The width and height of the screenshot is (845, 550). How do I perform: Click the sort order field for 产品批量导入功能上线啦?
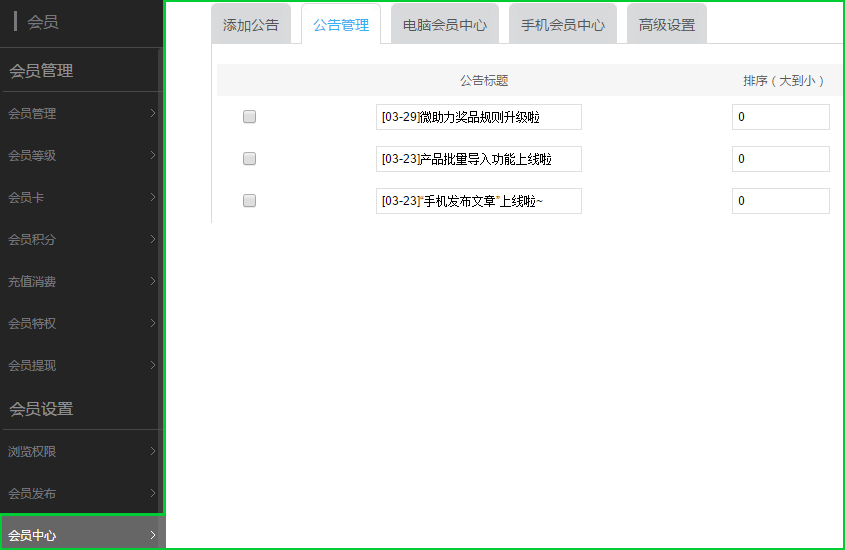(780, 159)
